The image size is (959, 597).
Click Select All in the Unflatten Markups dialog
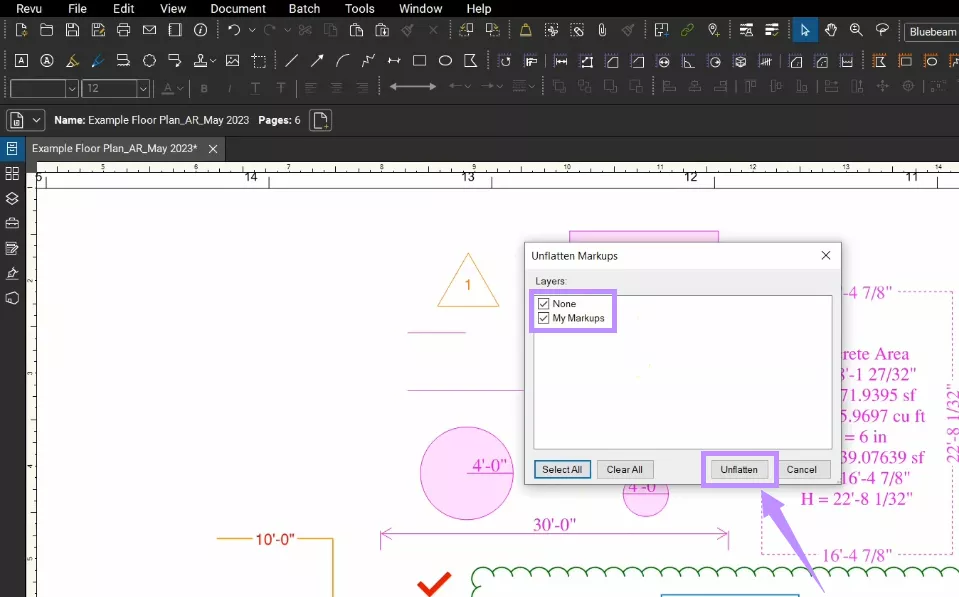coord(562,469)
